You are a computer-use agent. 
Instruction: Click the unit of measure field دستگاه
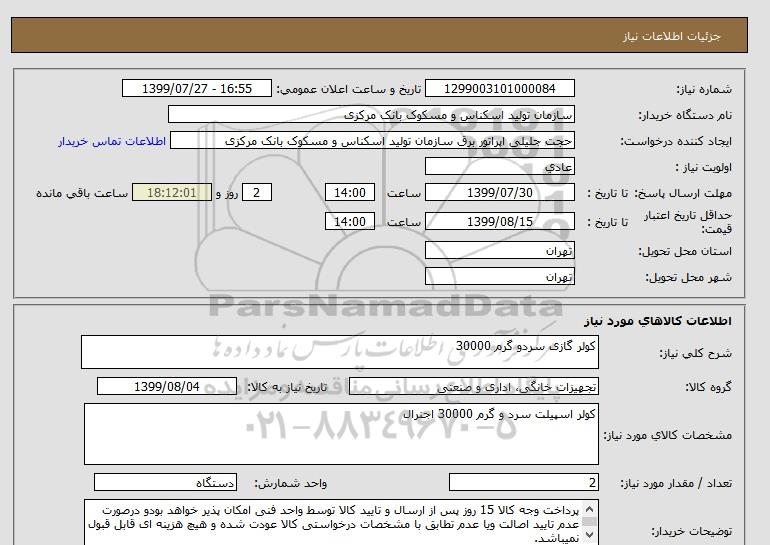click(x=165, y=482)
